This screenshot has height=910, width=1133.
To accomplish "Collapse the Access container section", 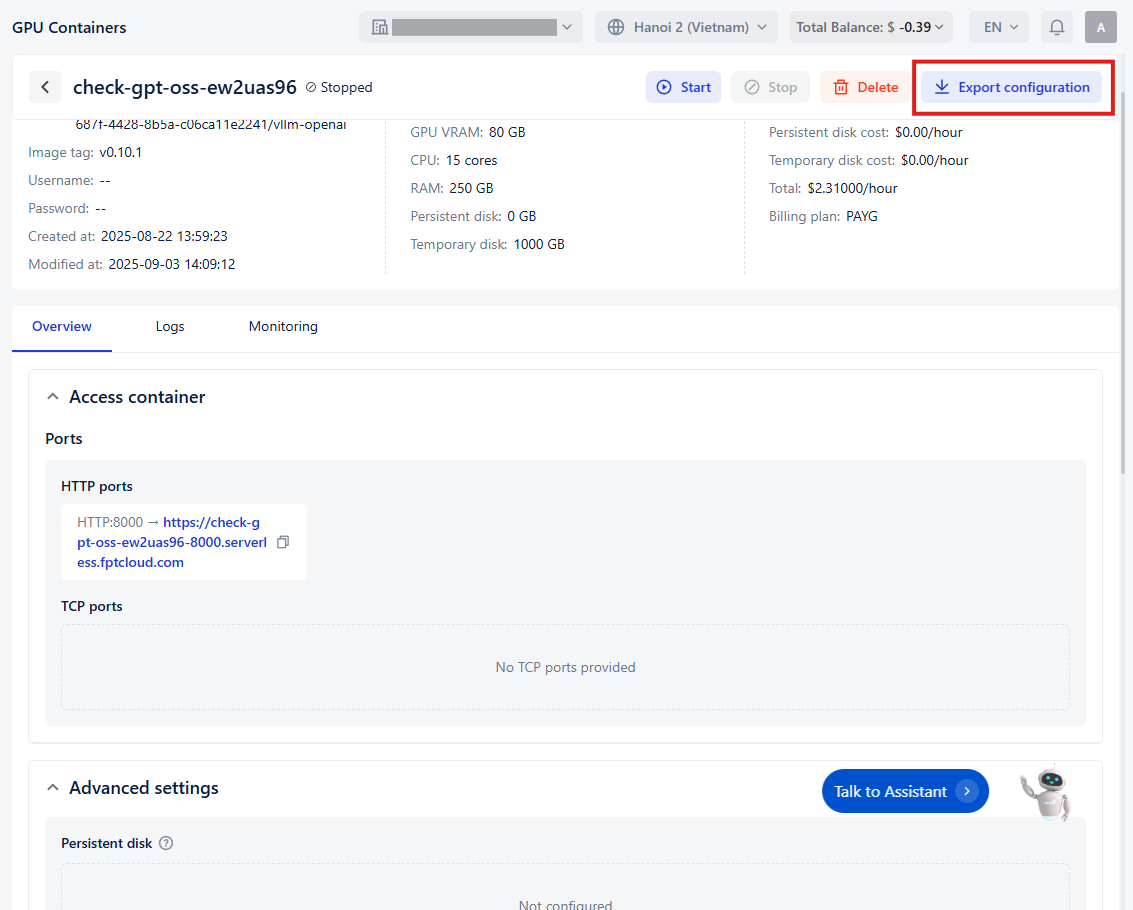I will point(53,397).
